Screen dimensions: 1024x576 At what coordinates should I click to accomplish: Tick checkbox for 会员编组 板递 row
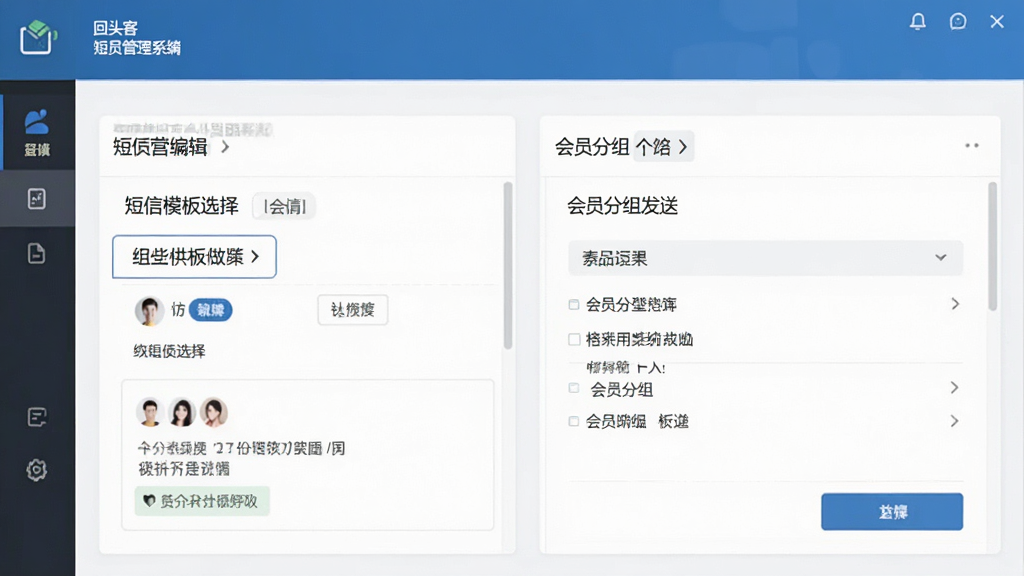click(573, 421)
